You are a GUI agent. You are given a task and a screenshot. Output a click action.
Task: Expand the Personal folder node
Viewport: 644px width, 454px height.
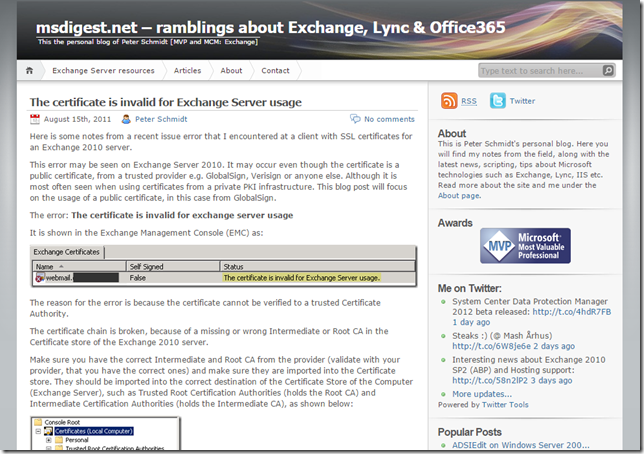[48, 440]
